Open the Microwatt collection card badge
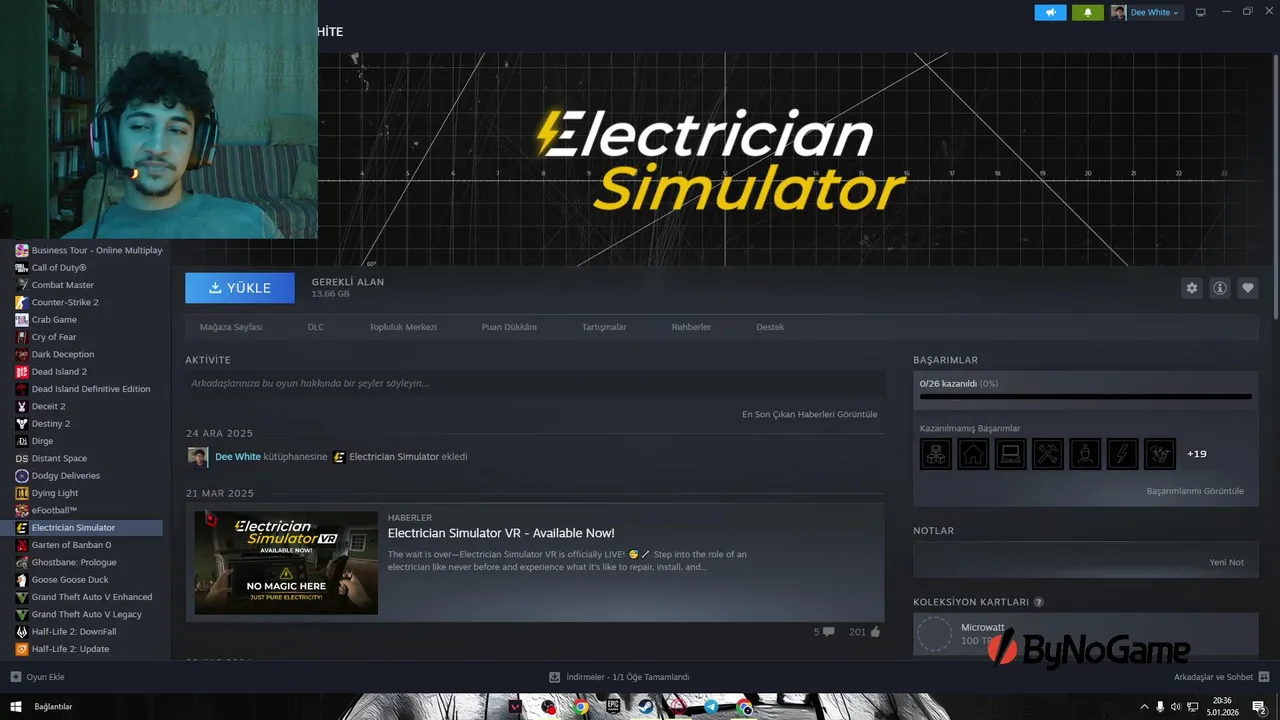 935,634
